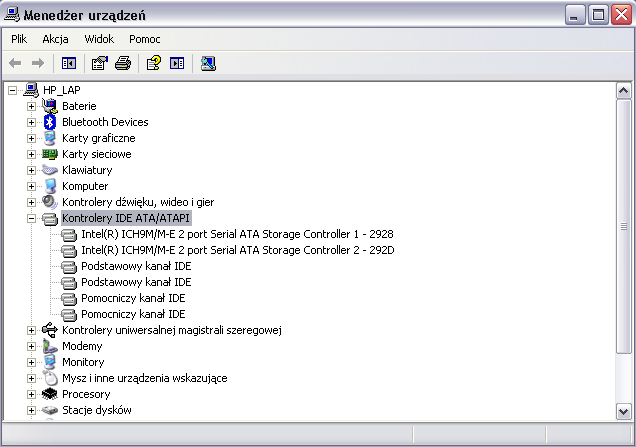Expand the Karty graficzne node
This screenshot has height=447, width=636.
pos(31,138)
